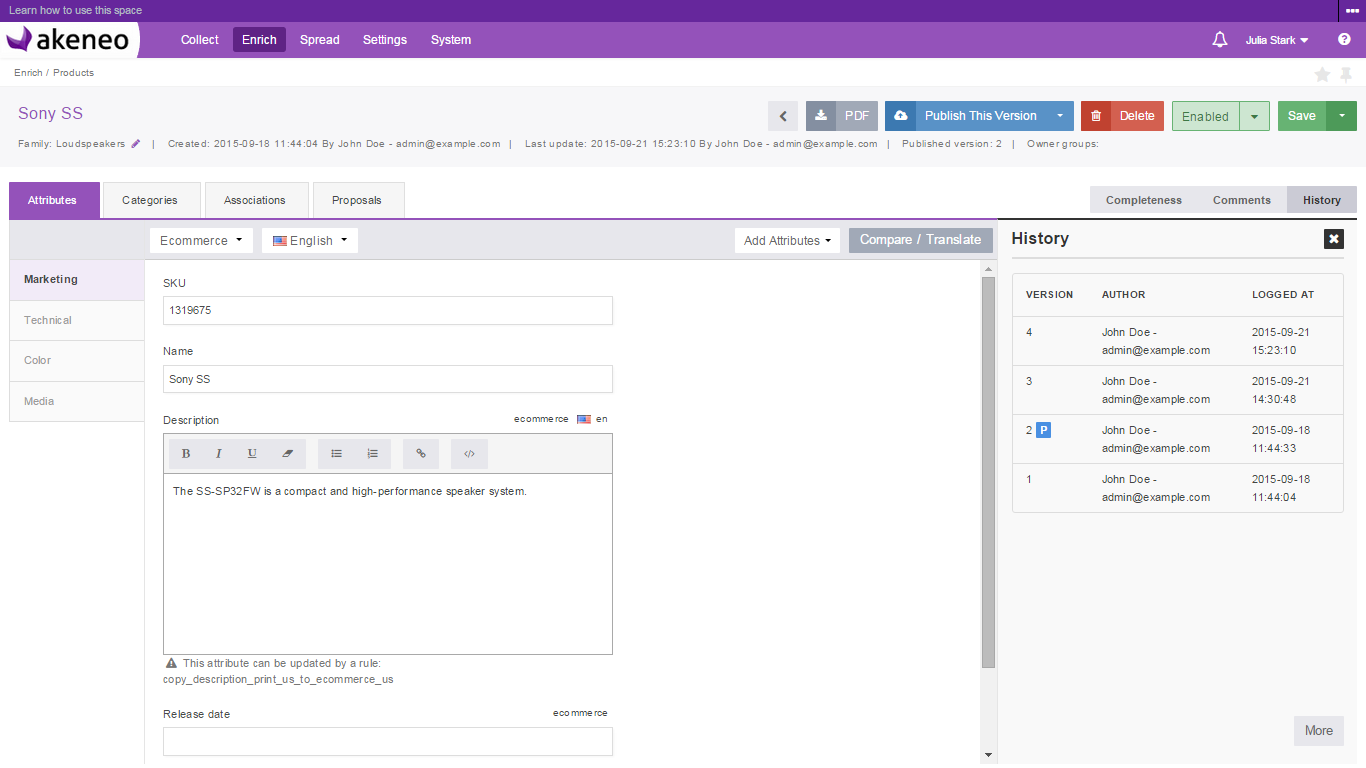Open the System menu
The width and height of the screenshot is (1366, 768).
[x=451, y=40]
